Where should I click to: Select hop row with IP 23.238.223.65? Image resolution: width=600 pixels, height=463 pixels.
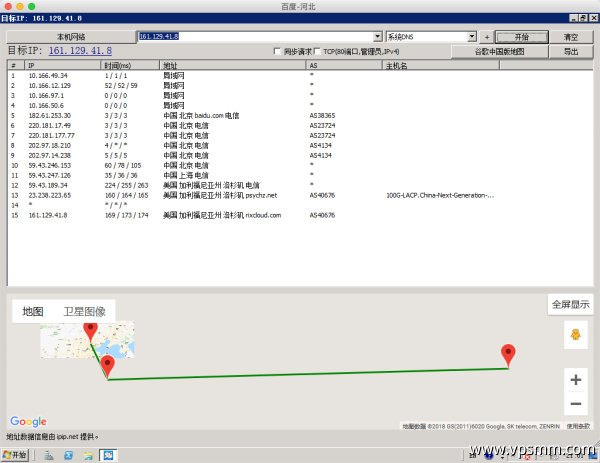pyautogui.click(x=300, y=195)
